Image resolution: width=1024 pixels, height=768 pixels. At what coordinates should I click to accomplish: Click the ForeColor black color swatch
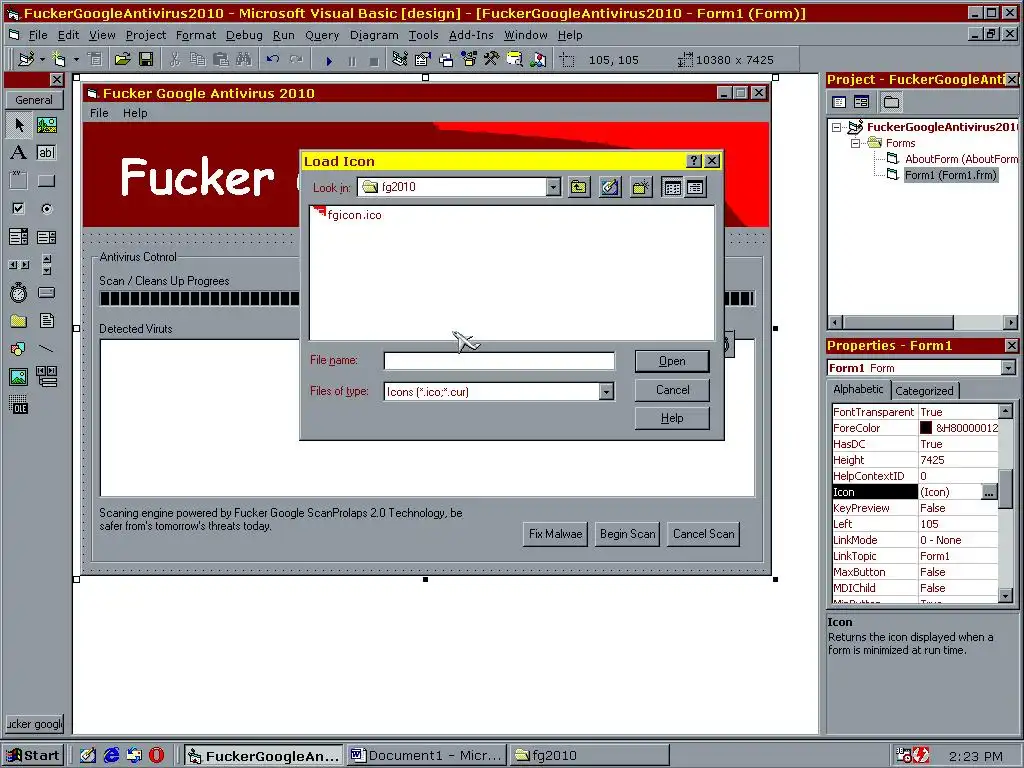point(926,428)
